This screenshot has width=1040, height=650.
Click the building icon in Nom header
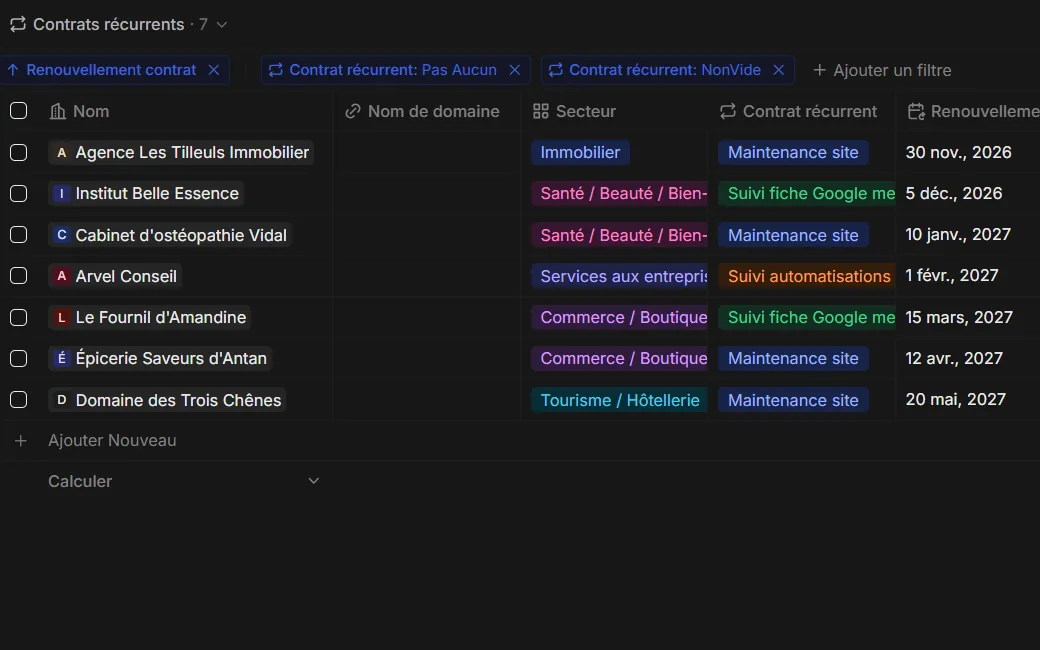(x=58, y=111)
